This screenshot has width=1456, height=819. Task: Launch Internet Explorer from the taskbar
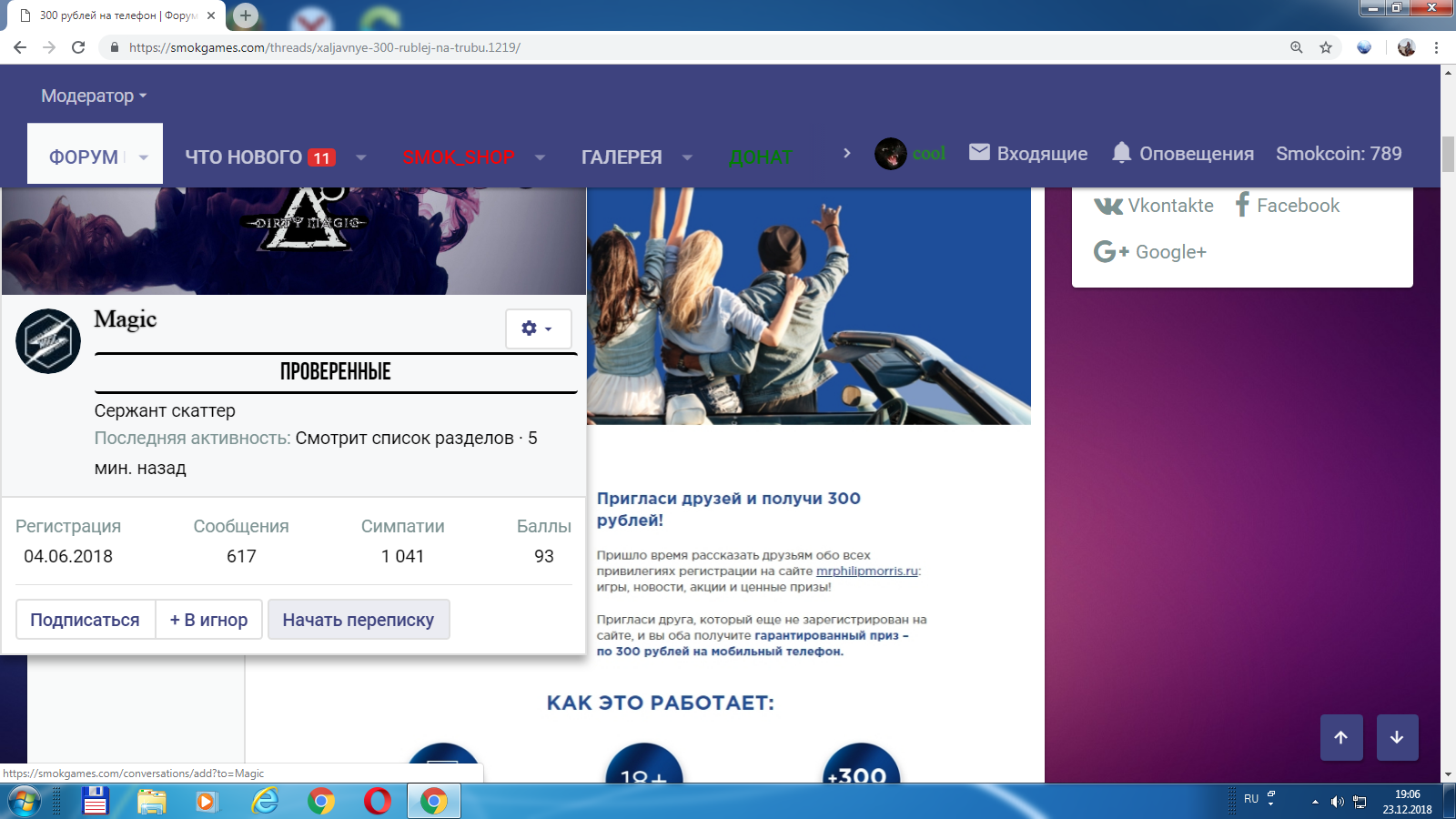pos(265,802)
